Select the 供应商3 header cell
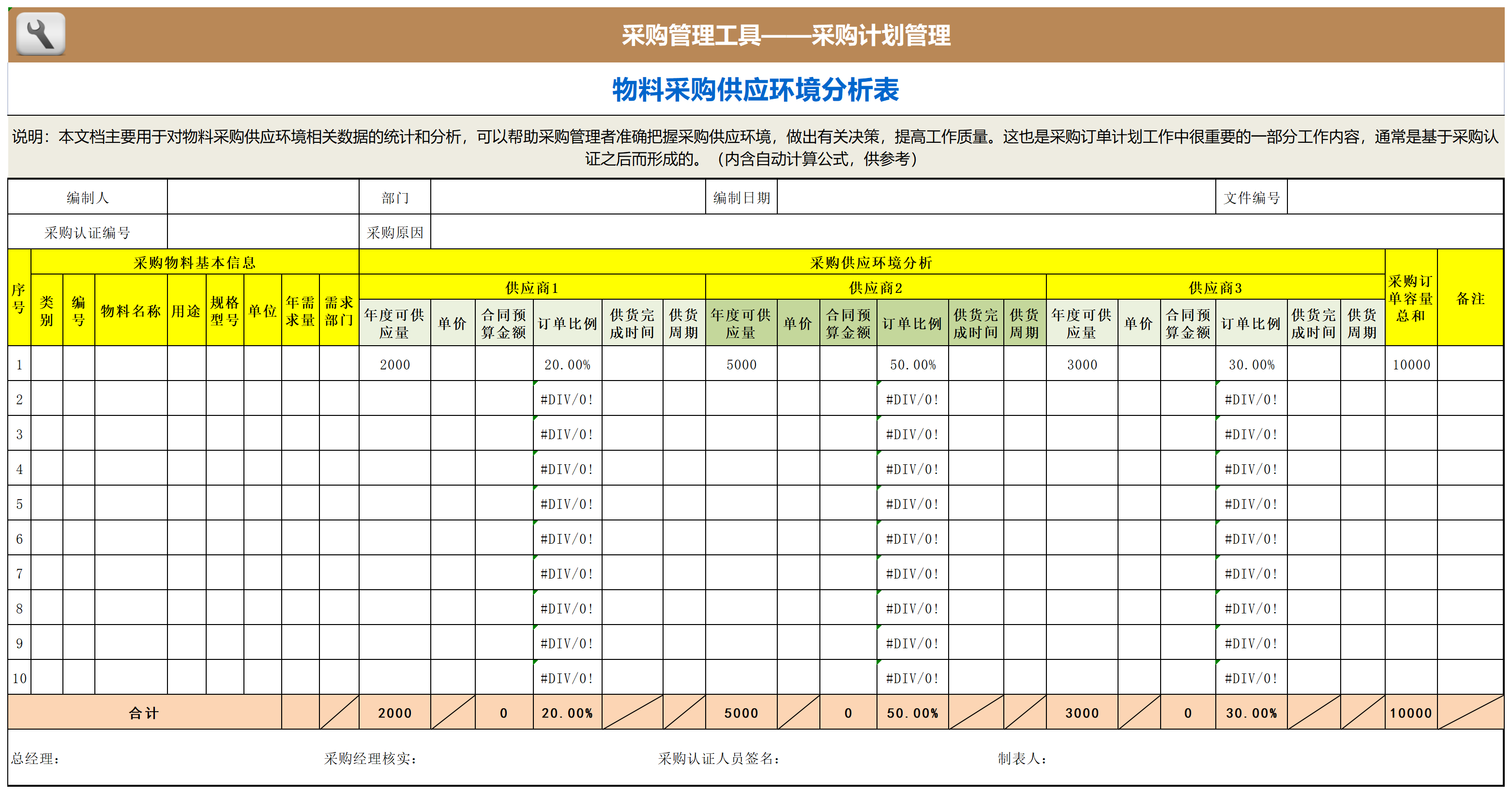This screenshot has height=794, width=1512. (x=1216, y=288)
